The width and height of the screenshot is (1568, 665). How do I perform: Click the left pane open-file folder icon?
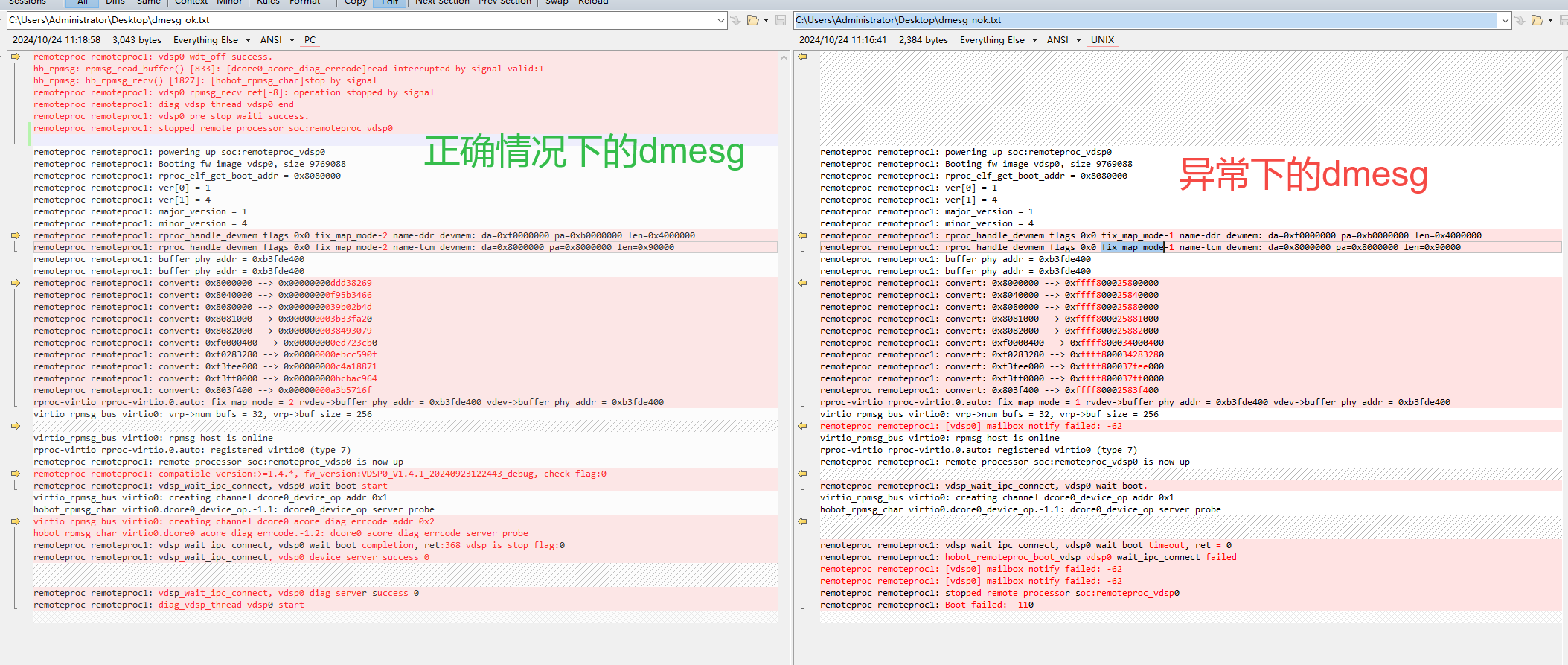(x=753, y=20)
